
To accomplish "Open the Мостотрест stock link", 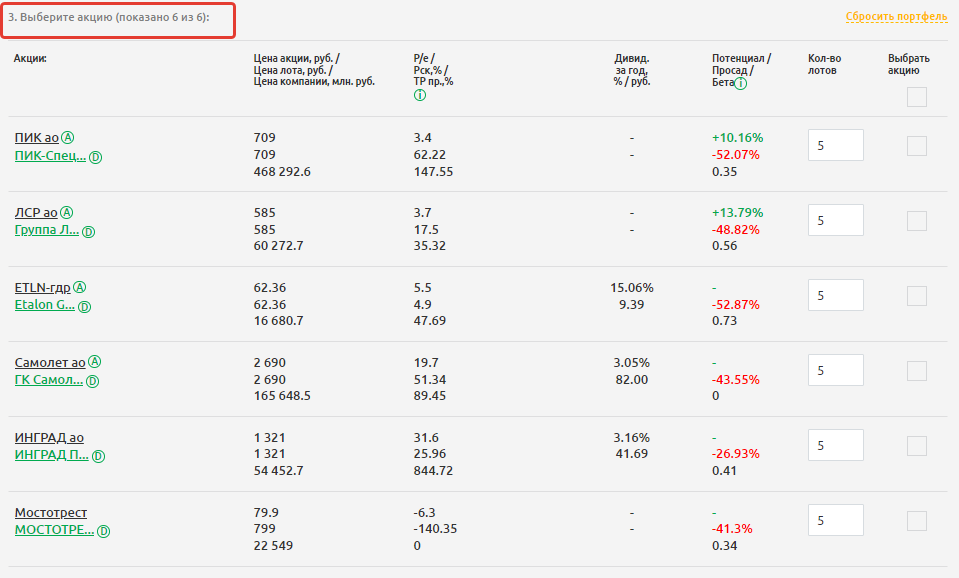I will click(x=51, y=513).
